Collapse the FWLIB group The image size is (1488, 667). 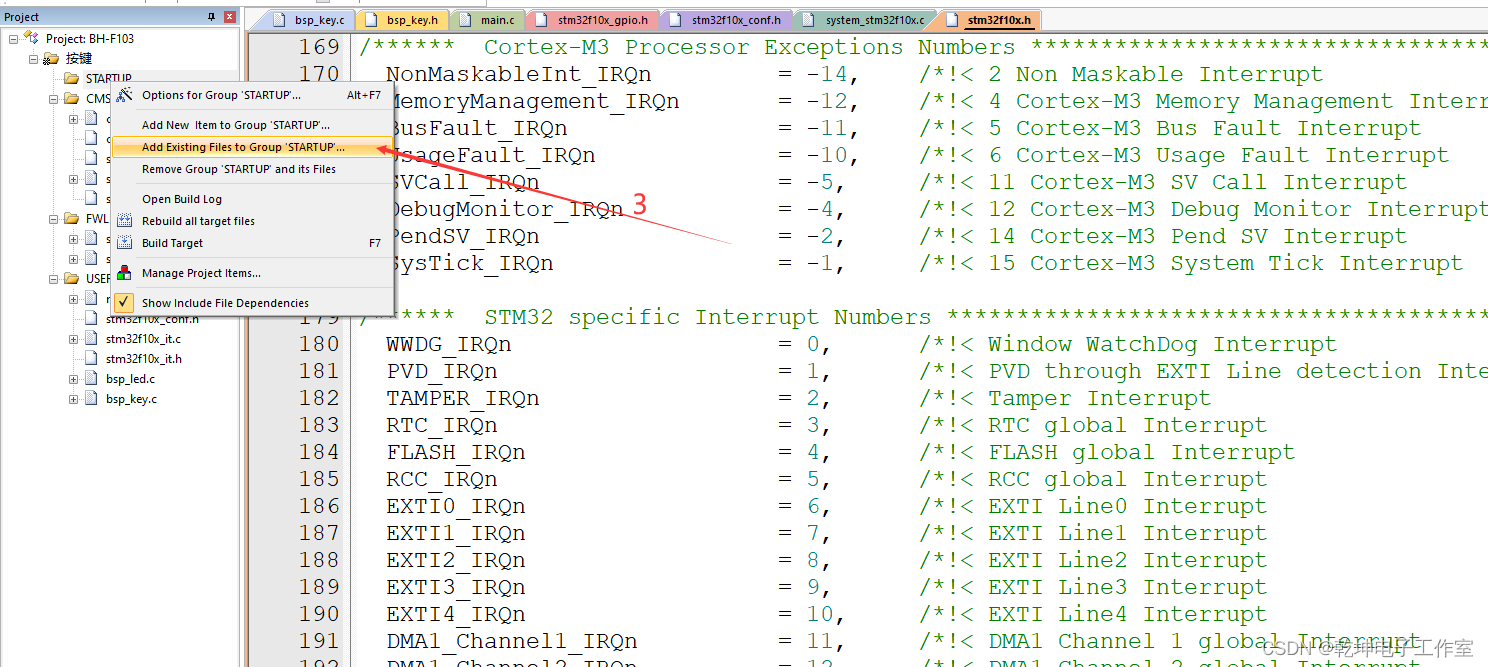click(x=53, y=219)
